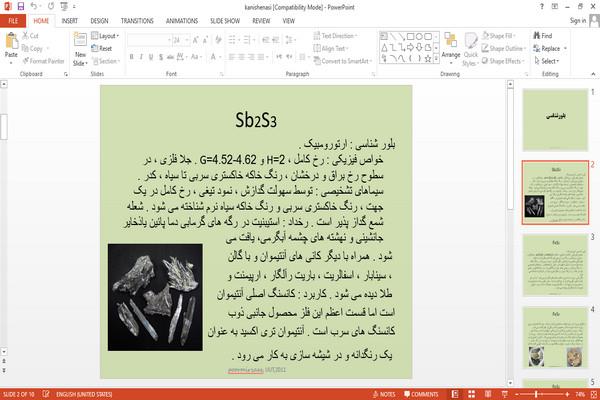Increase font size with the larger A icon
The height and width of the screenshot is (400, 600).
196,40
